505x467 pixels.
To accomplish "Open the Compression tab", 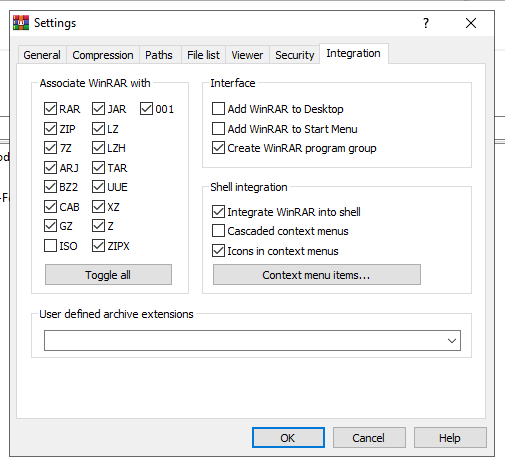I will [x=103, y=55].
